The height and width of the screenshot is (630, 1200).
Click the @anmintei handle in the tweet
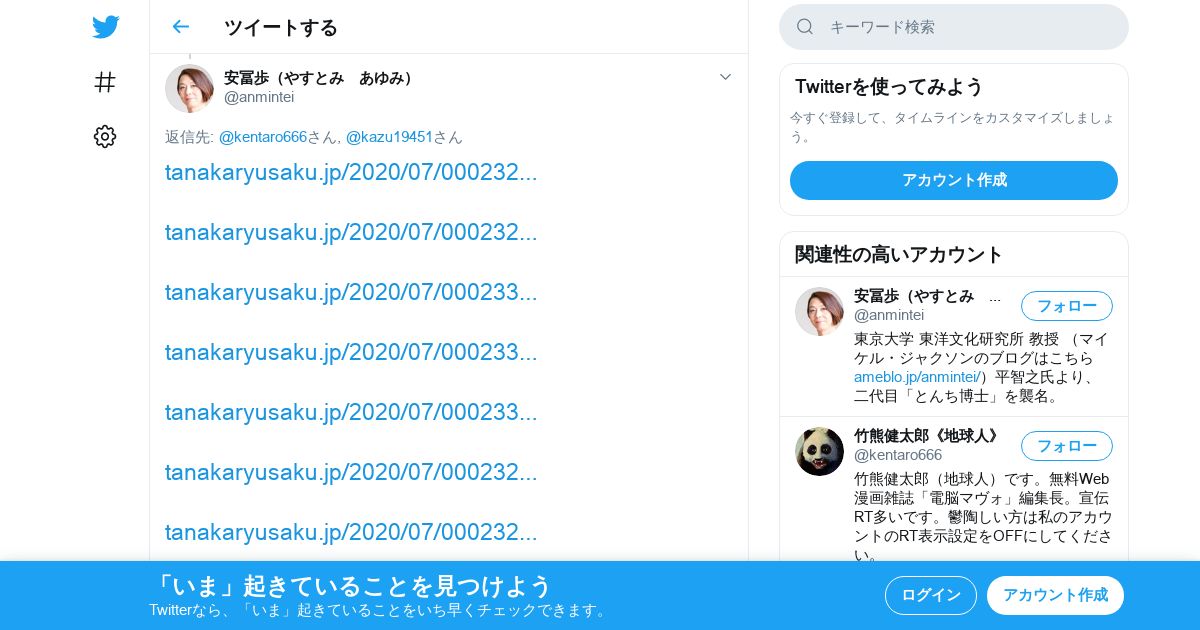(259, 97)
